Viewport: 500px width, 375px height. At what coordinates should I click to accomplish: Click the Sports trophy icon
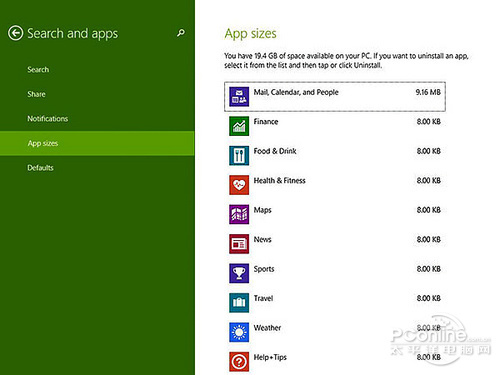[x=239, y=273]
